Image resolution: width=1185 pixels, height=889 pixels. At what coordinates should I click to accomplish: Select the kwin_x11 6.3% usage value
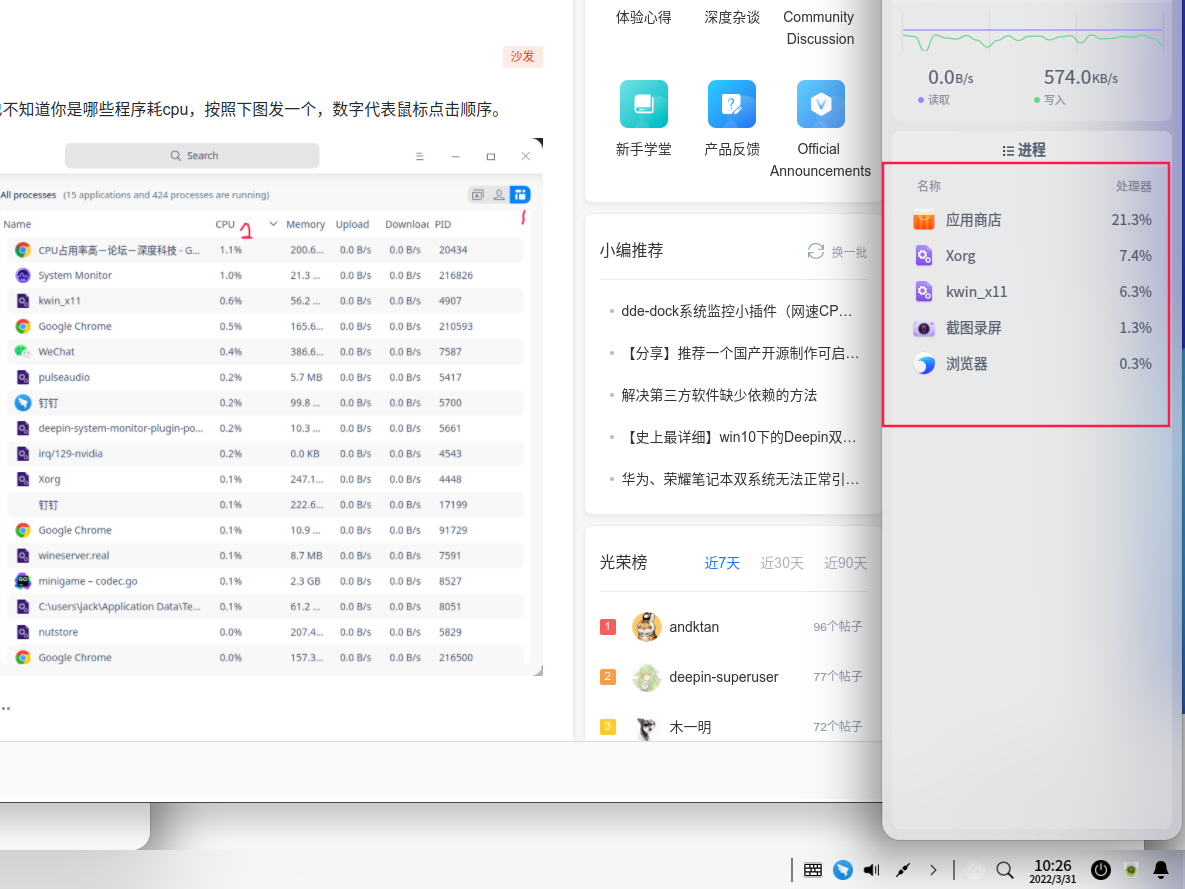[1135, 292]
